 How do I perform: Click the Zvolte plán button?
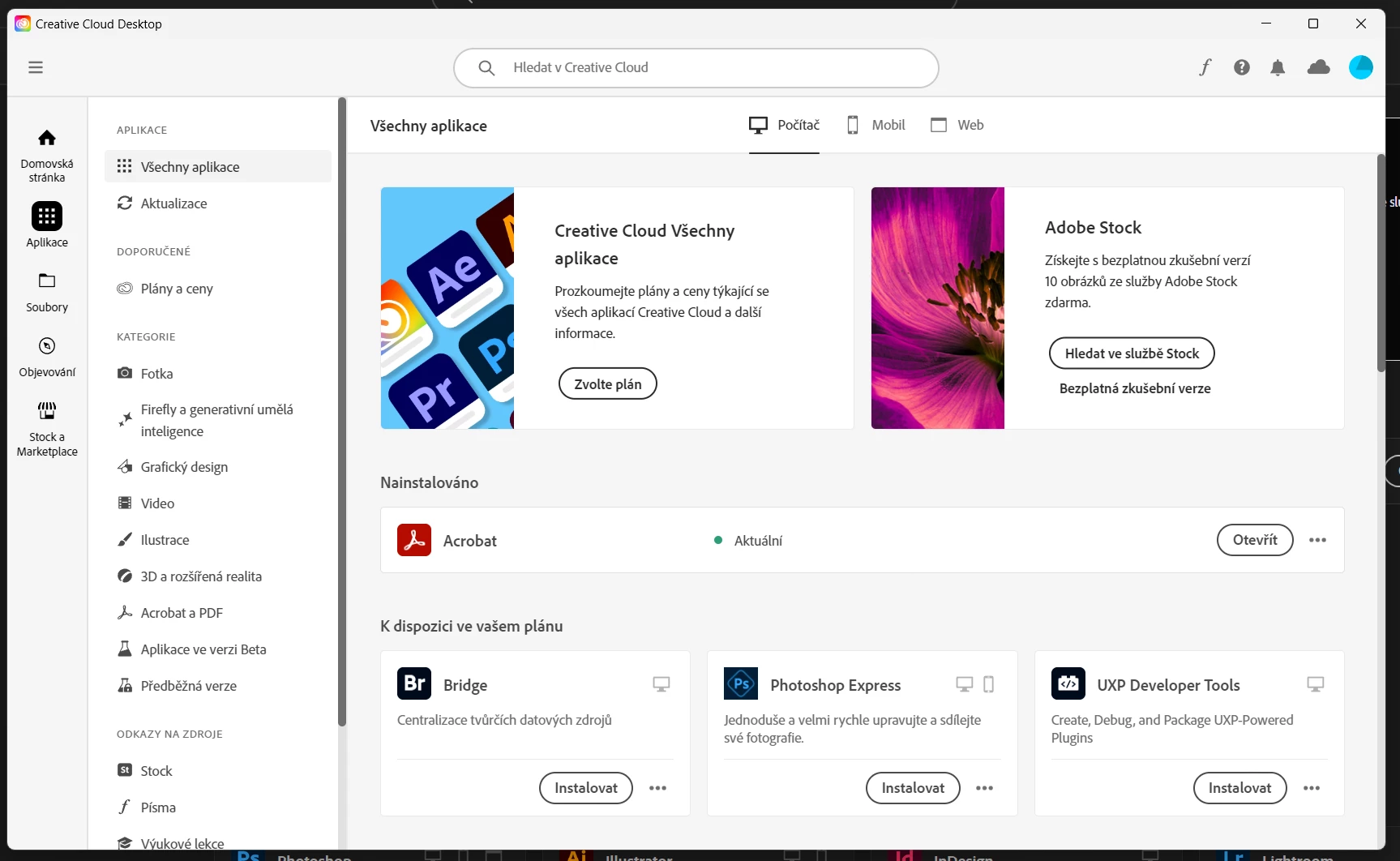coord(608,383)
